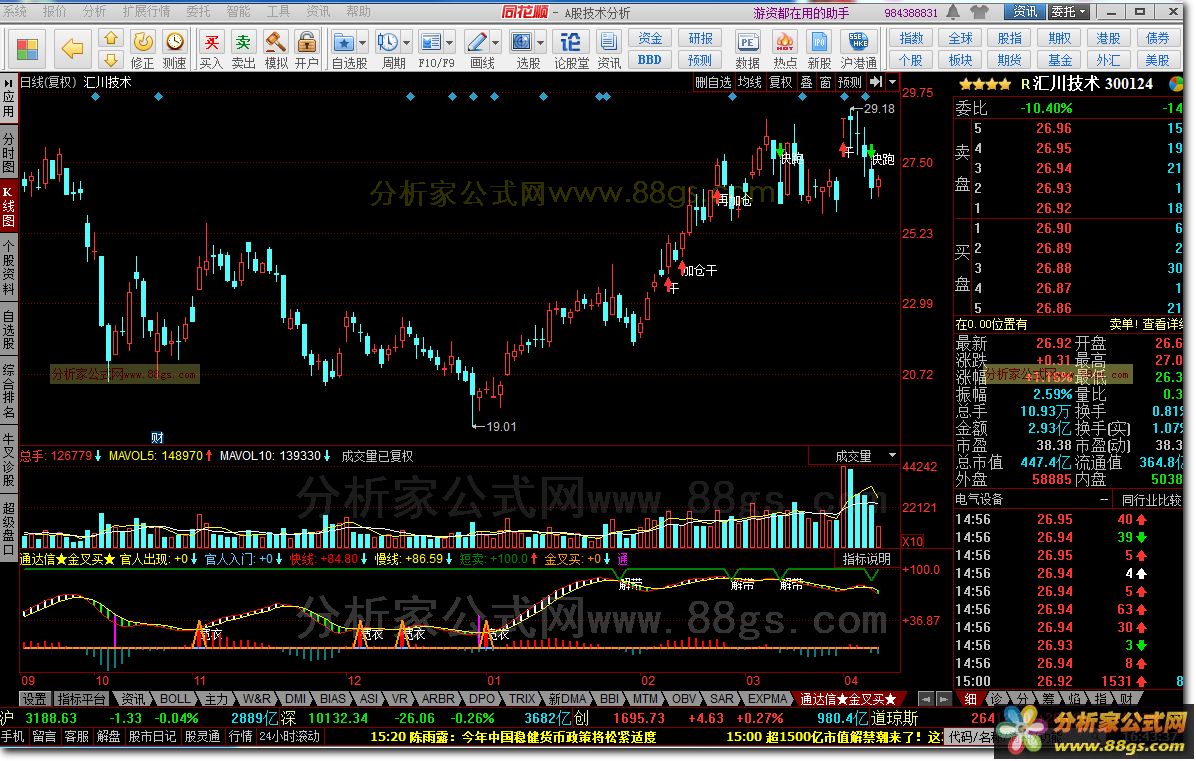
Task: Toggle 删自选 remove from watchlist
Action: (x=713, y=82)
